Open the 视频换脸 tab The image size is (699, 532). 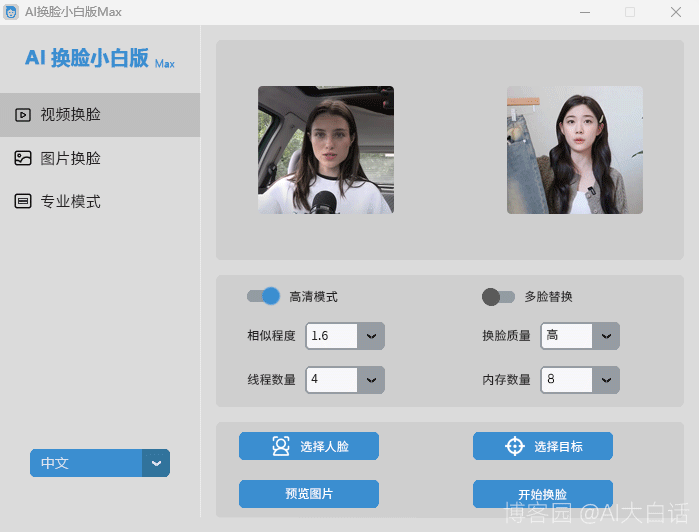click(x=100, y=115)
